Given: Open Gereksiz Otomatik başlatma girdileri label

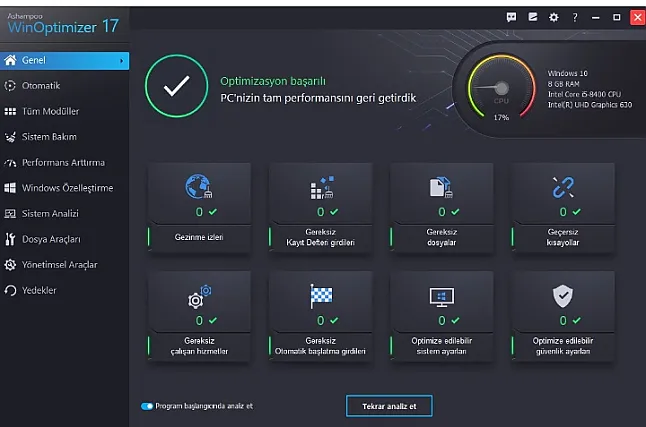Looking at the screenshot, I should click(x=320, y=346).
